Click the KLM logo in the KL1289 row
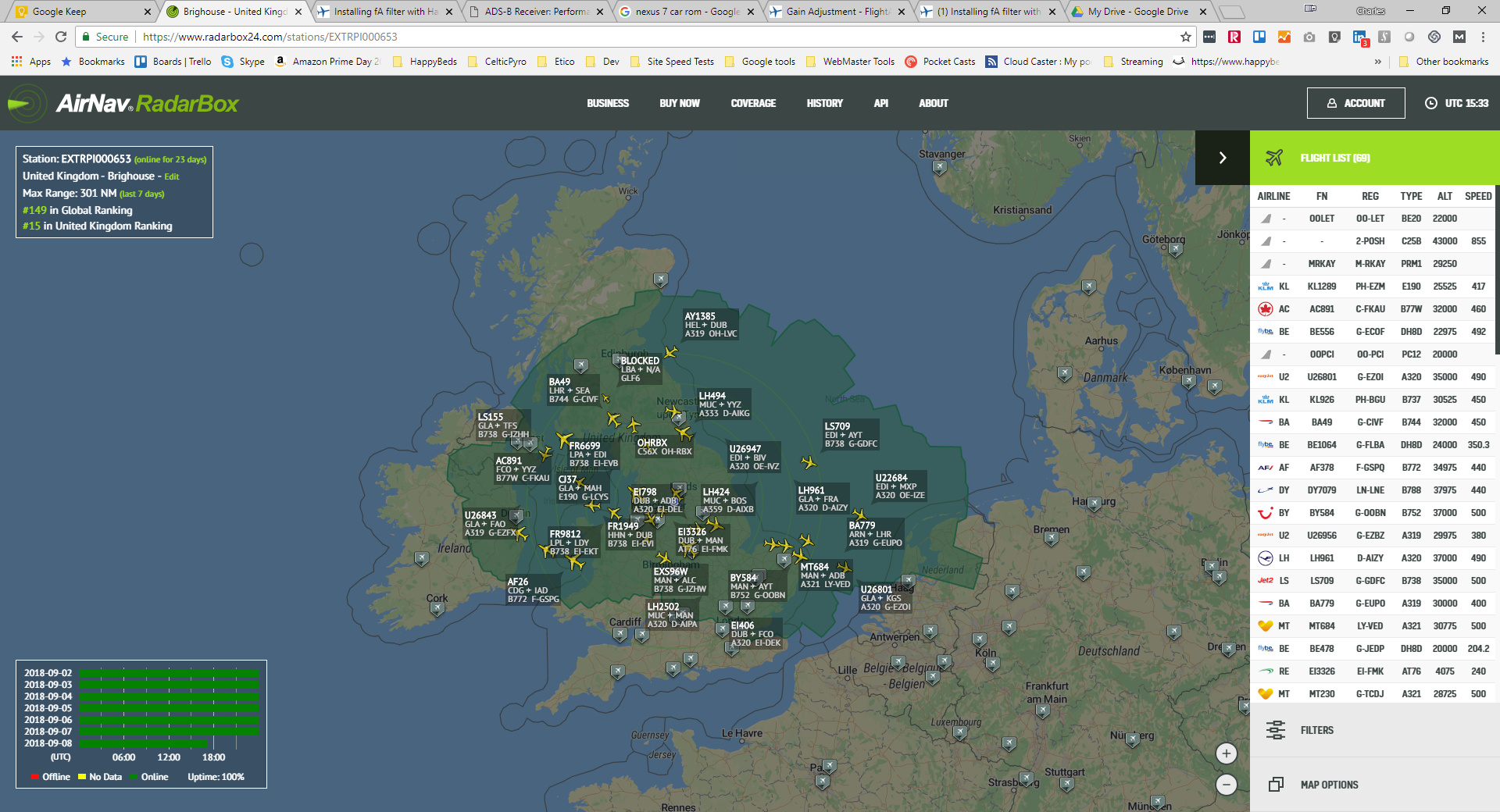 coord(1266,287)
